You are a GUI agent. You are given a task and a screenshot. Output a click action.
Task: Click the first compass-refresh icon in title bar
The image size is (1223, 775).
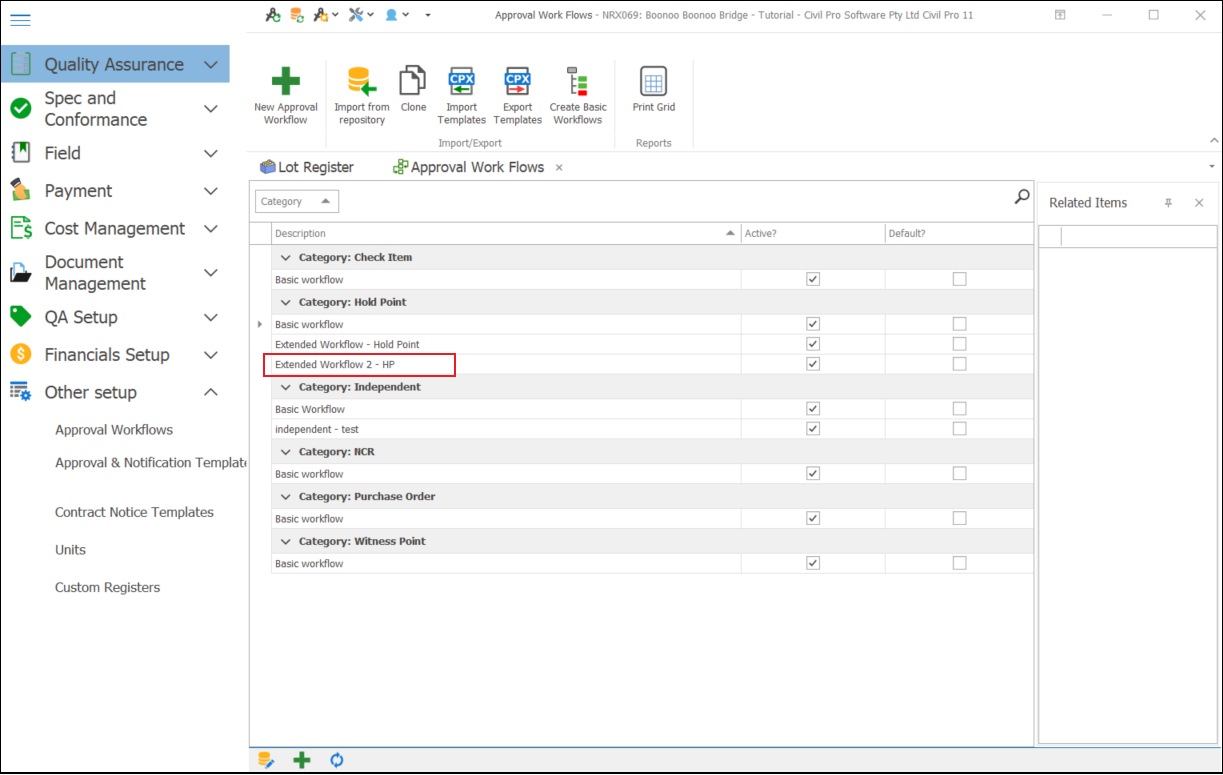(x=272, y=15)
